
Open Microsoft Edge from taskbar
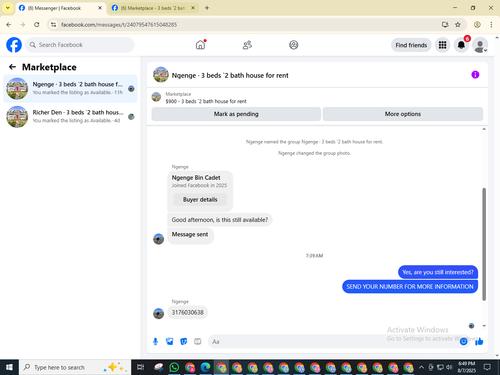pyautogui.click(x=206, y=367)
